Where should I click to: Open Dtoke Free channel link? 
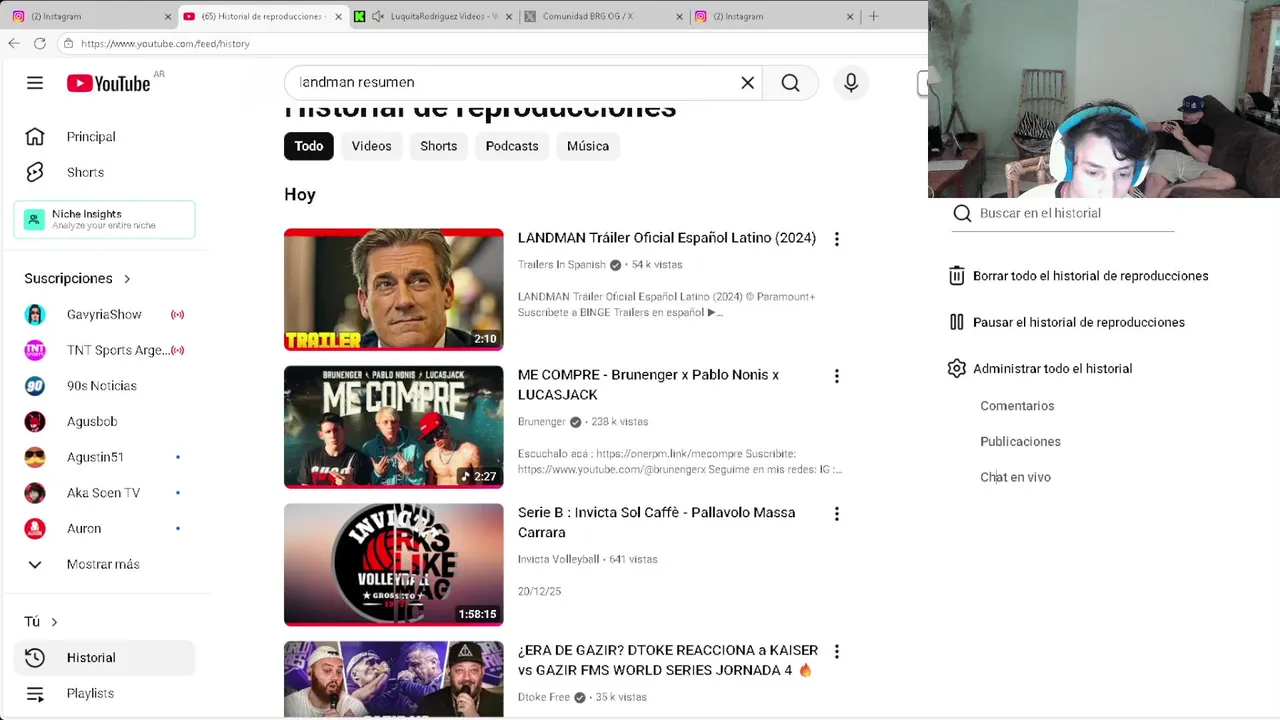tap(544, 697)
